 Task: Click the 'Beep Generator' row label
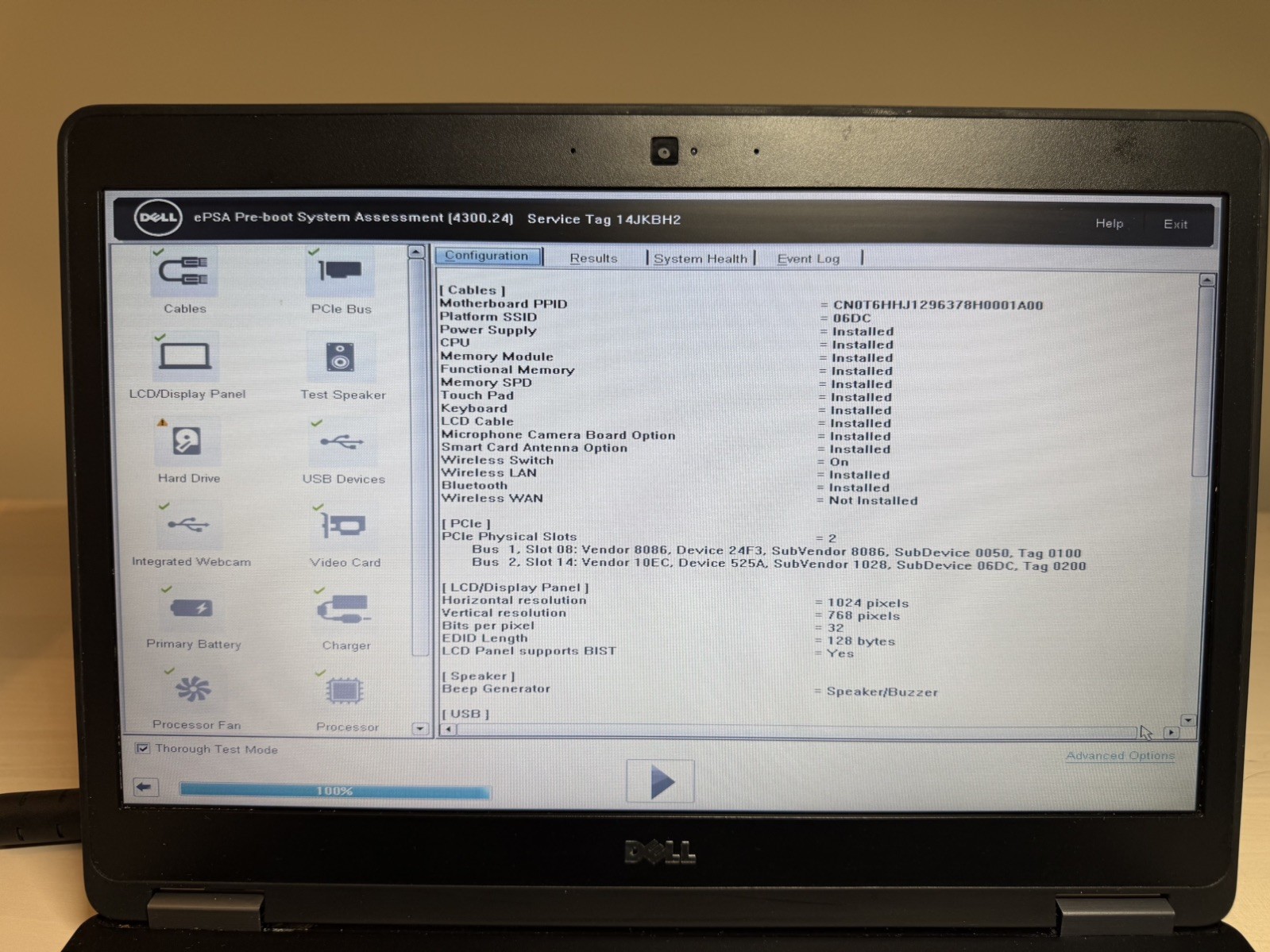496,689
